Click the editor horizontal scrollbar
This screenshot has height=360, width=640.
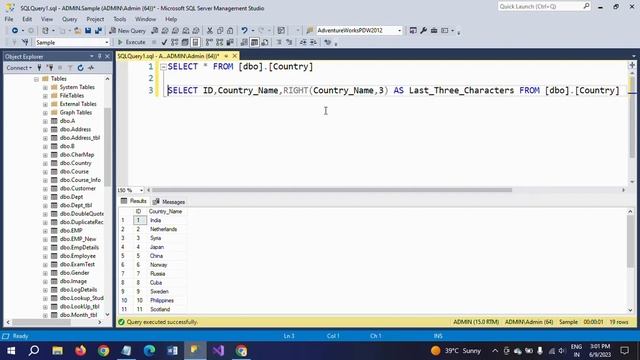[332, 190]
